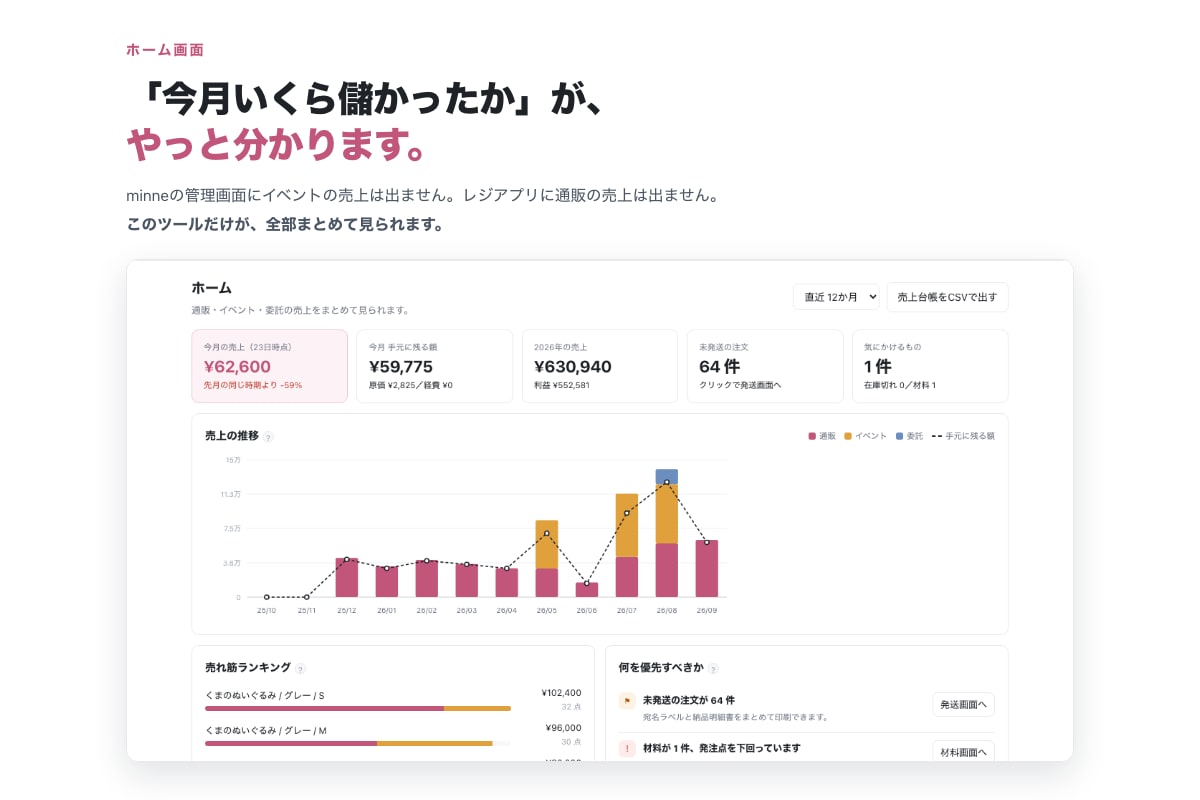The width and height of the screenshot is (1200, 800).
Task: Click the 26/09 chart bar
Action: 707,568
